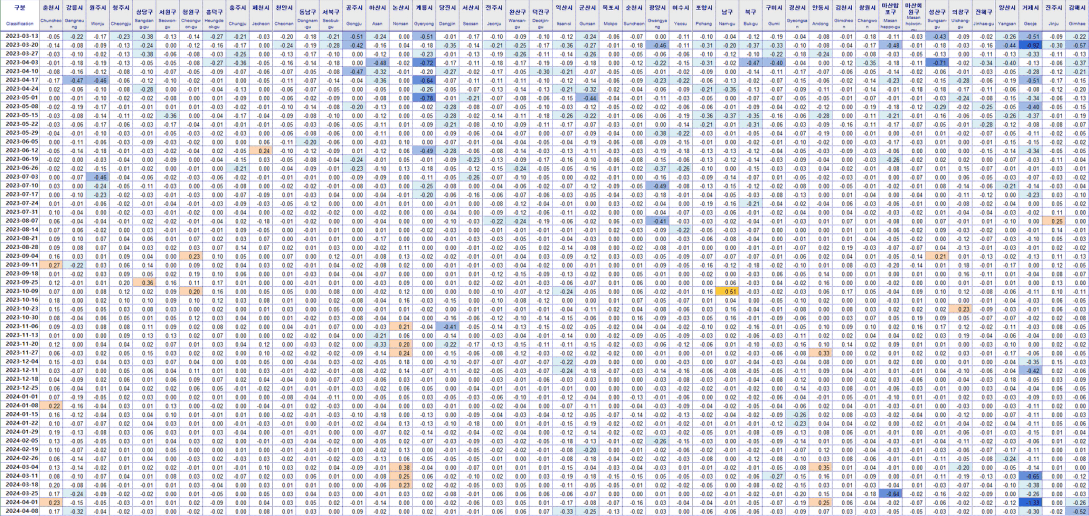Click the 2023-09-11 date row label
1089x516 pixels.
pos(20,265)
